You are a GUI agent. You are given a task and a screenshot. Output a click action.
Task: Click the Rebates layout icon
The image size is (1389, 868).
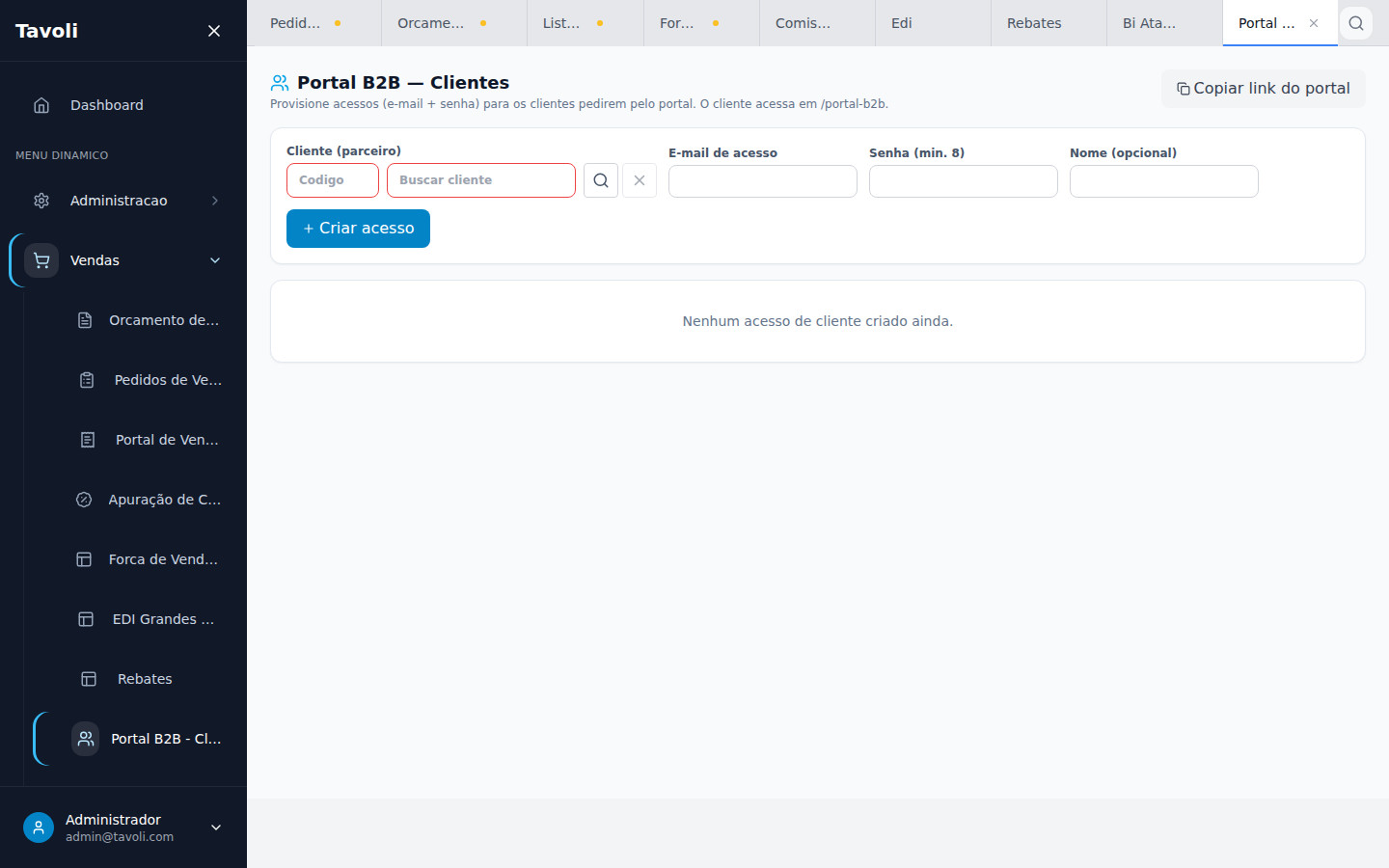click(x=89, y=679)
